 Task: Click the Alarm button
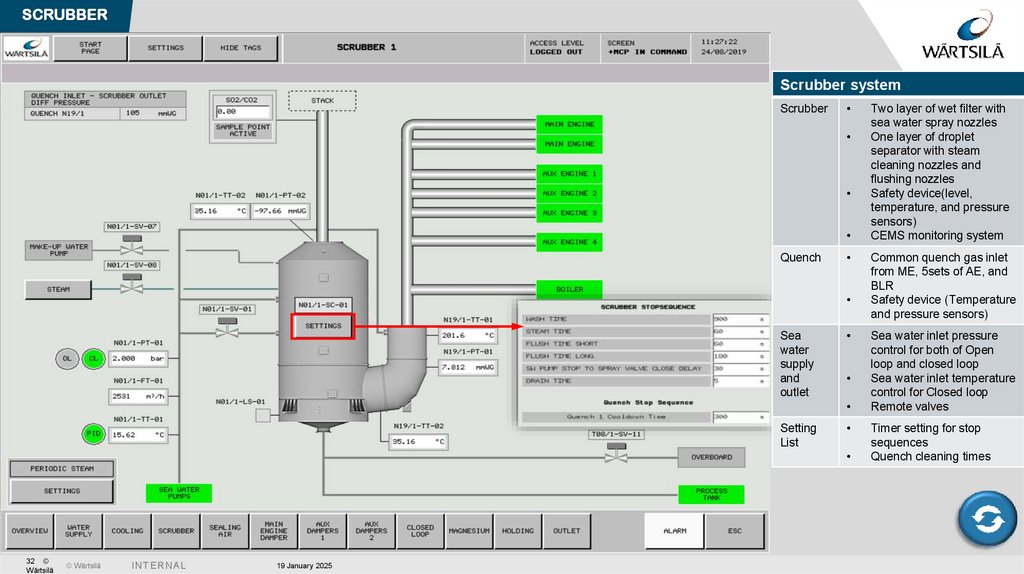point(675,531)
